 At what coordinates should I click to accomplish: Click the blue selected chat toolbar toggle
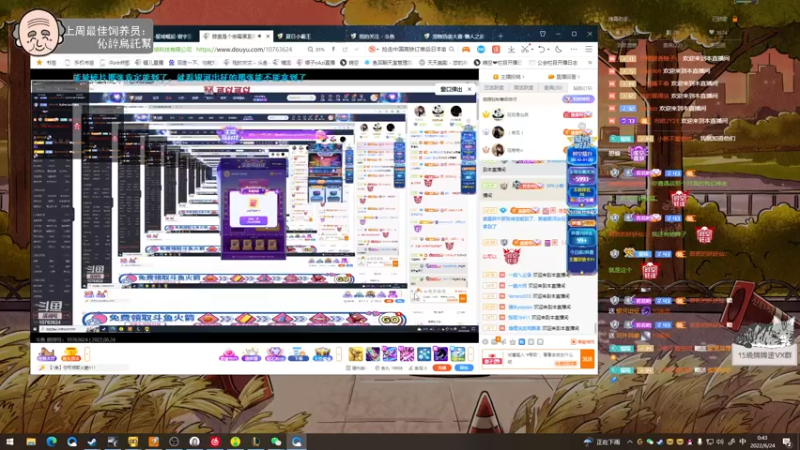[521, 342]
